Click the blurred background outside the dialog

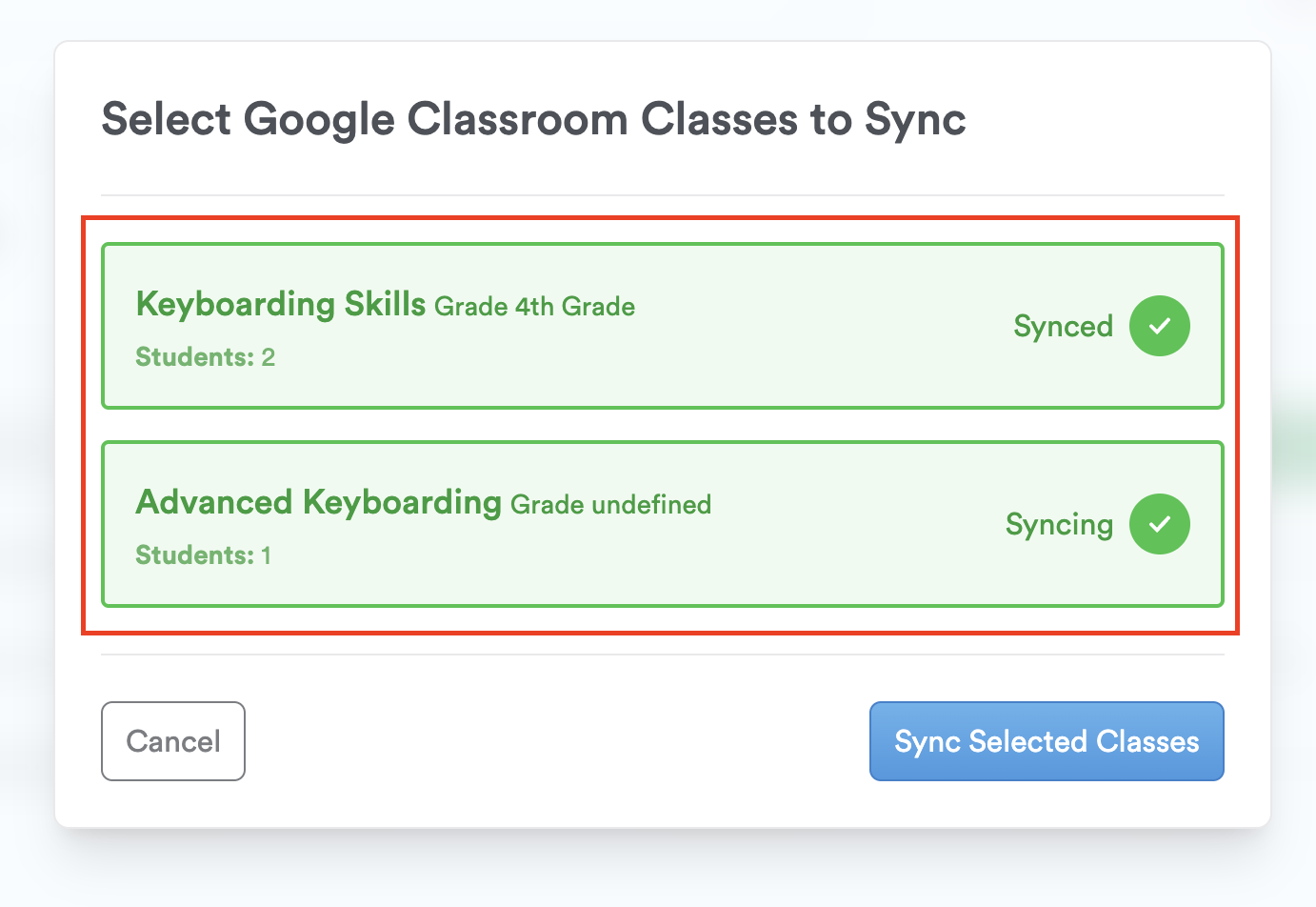pos(667,872)
